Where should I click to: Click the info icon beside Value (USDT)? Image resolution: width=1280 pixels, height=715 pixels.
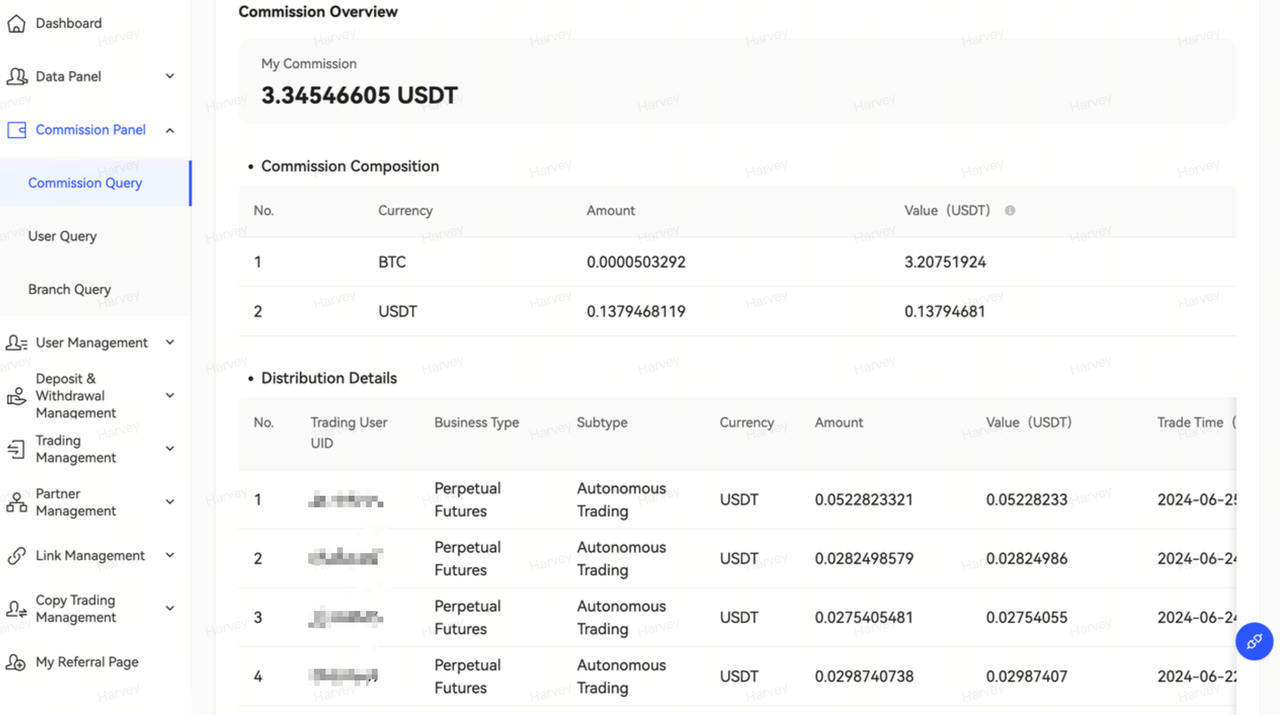[1010, 211]
